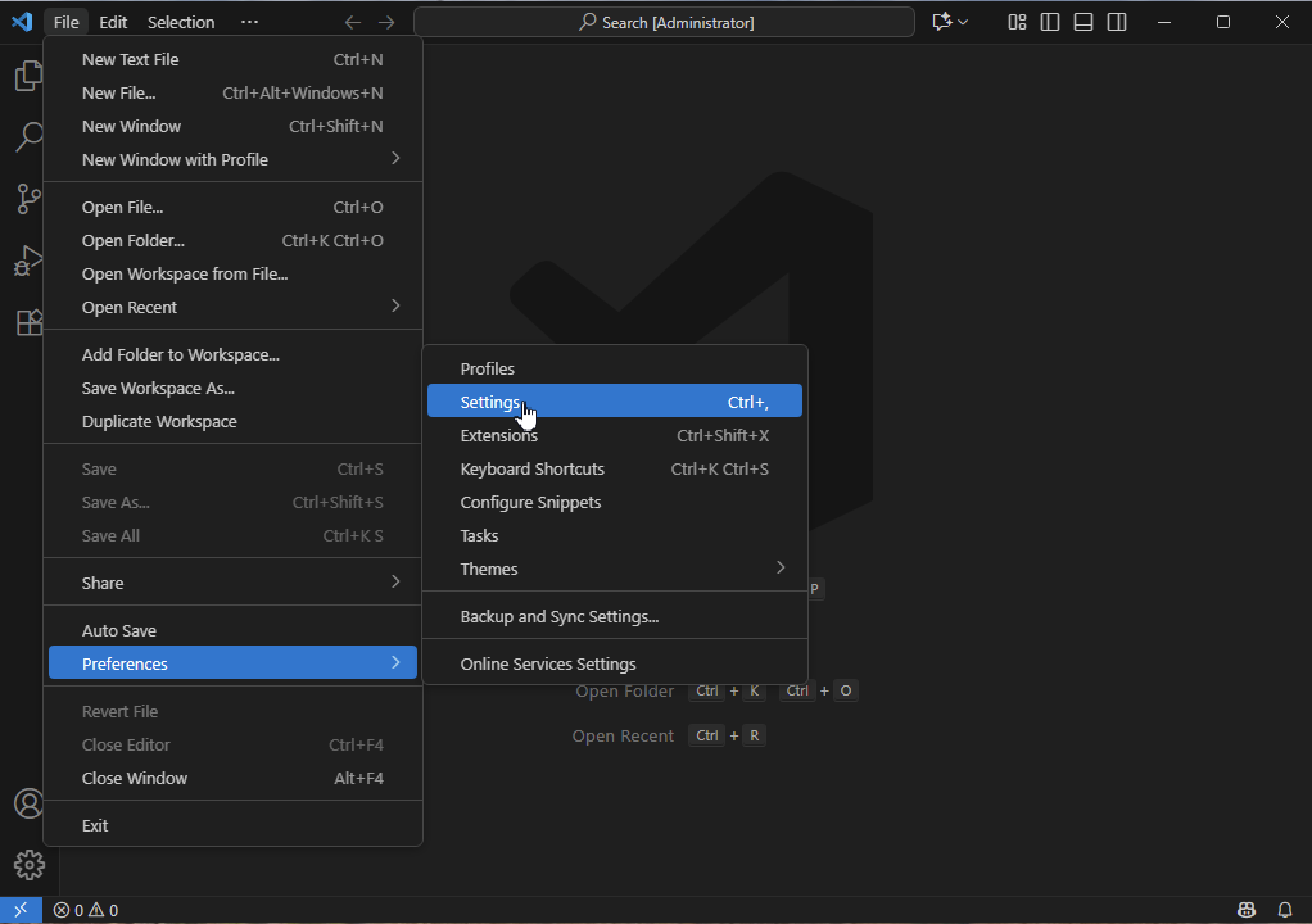
Task: Choose Open Folder... in File menu
Action: pos(134,241)
